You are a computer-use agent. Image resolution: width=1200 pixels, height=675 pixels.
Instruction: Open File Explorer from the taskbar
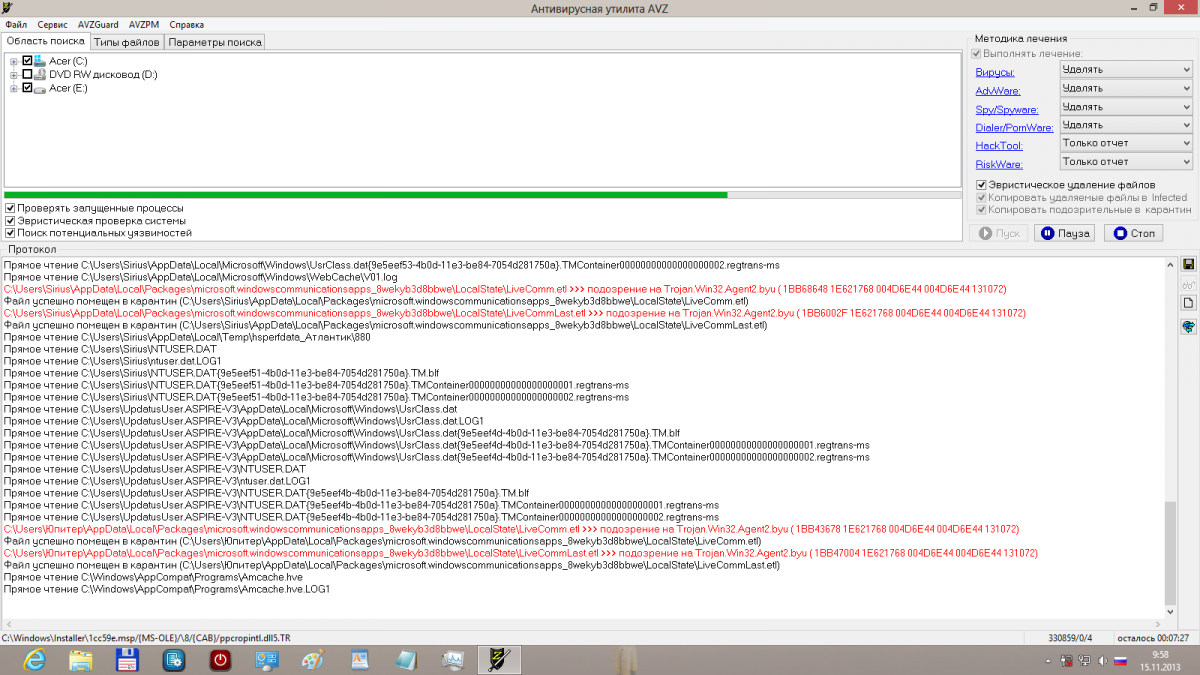pos(81,660)
